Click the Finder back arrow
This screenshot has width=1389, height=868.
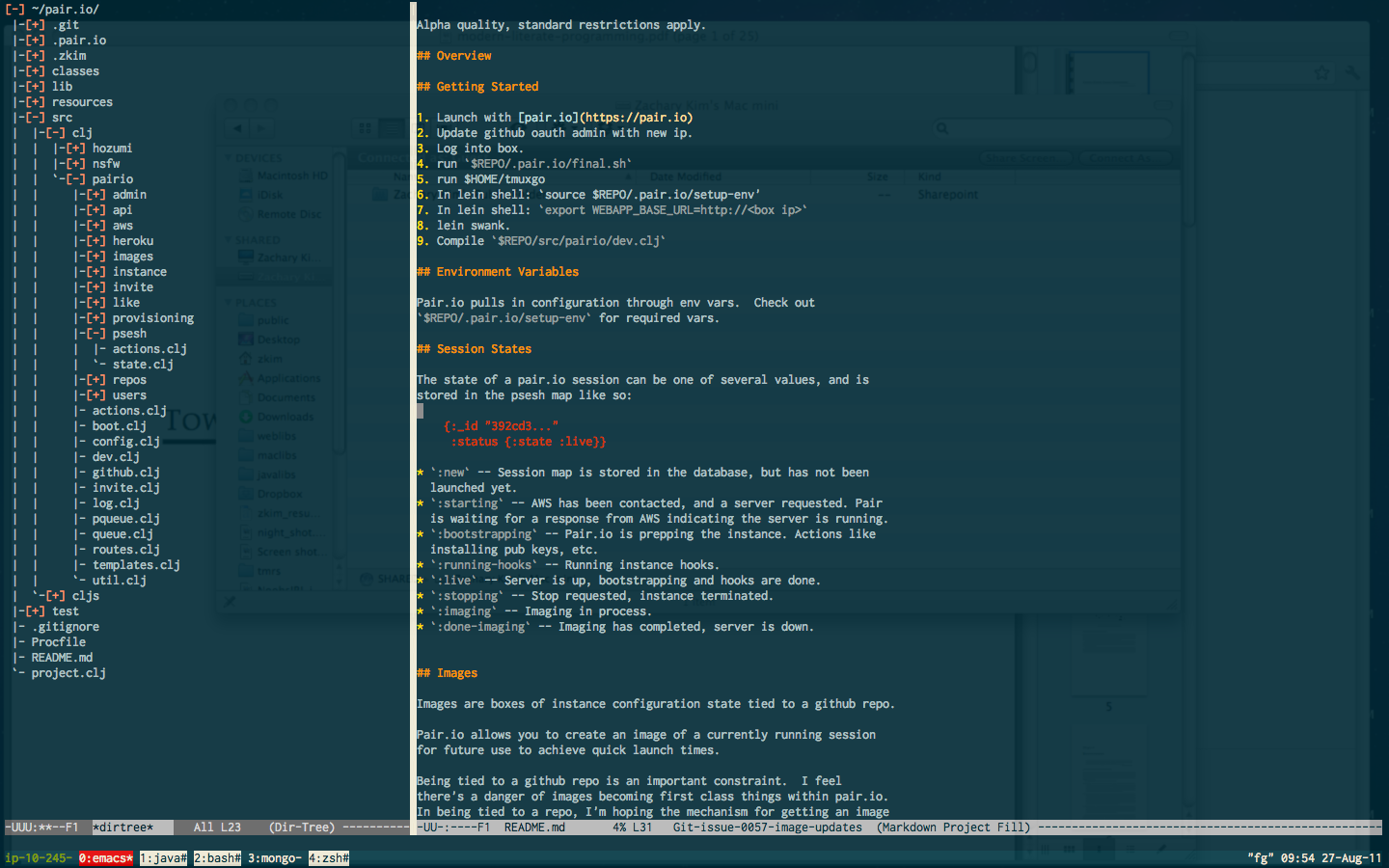click(236, 128)
